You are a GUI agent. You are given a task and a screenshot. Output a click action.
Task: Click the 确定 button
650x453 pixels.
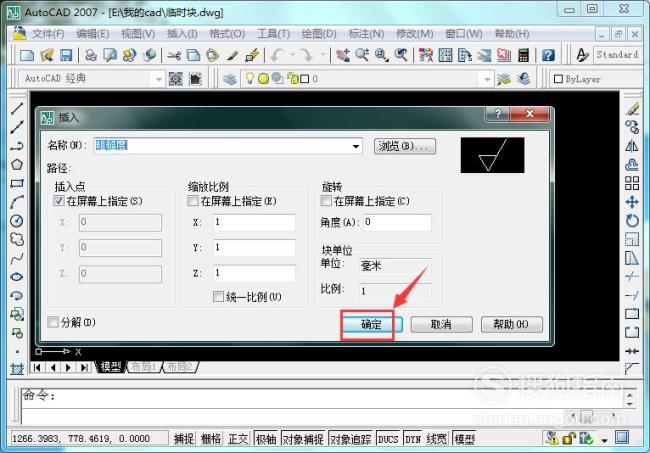coord(371,325)
